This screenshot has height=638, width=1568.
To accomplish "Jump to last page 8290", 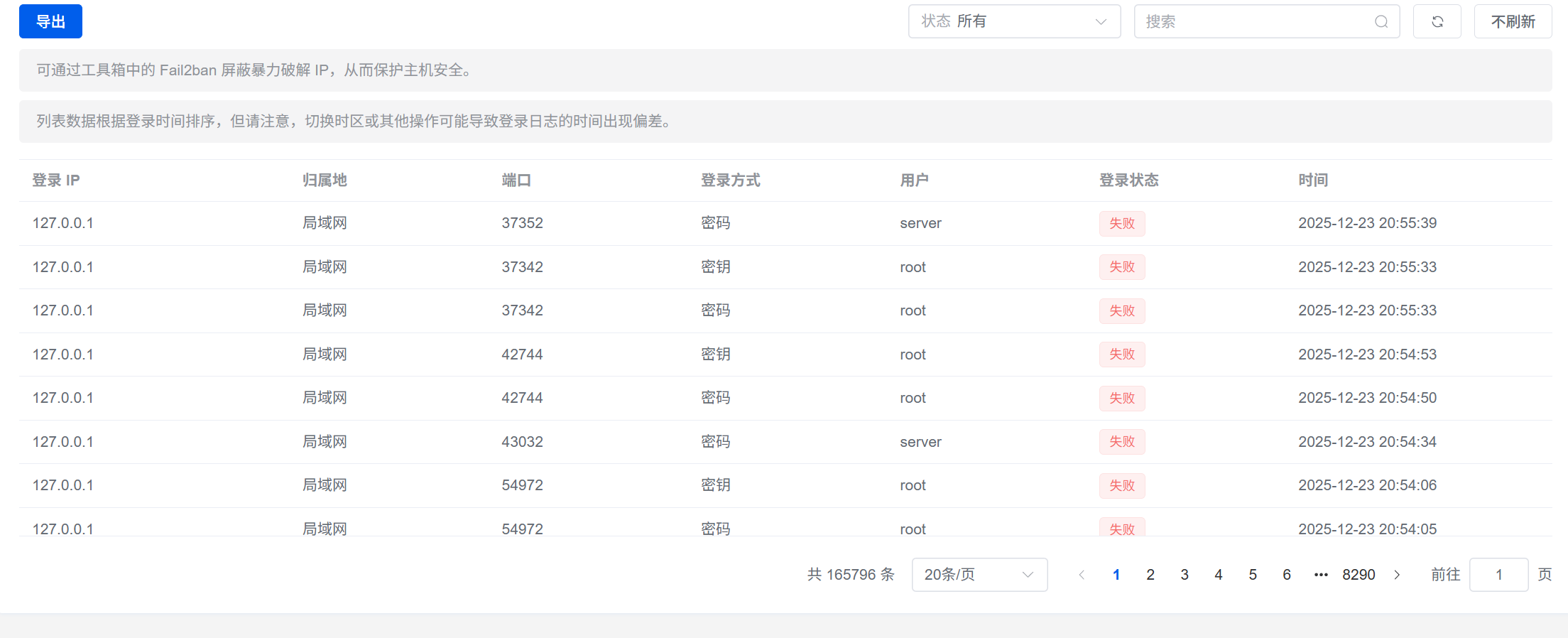I will (1359, 575).
